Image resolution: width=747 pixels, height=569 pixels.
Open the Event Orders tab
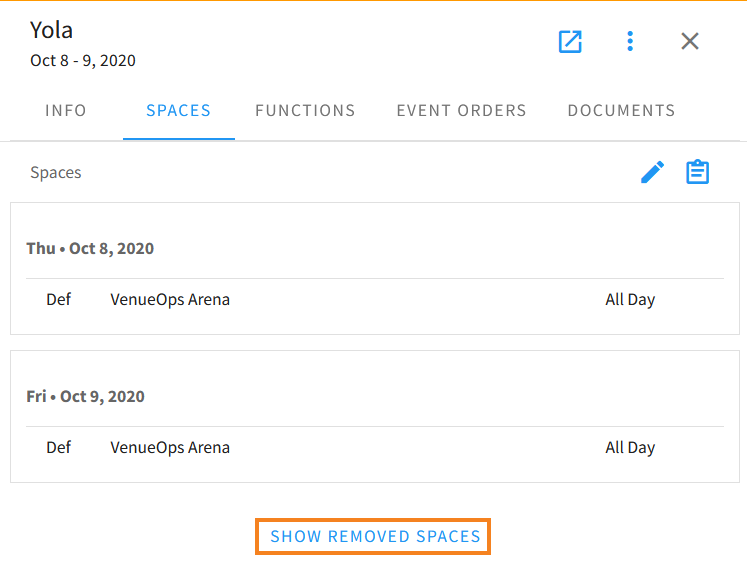[461, 111]
